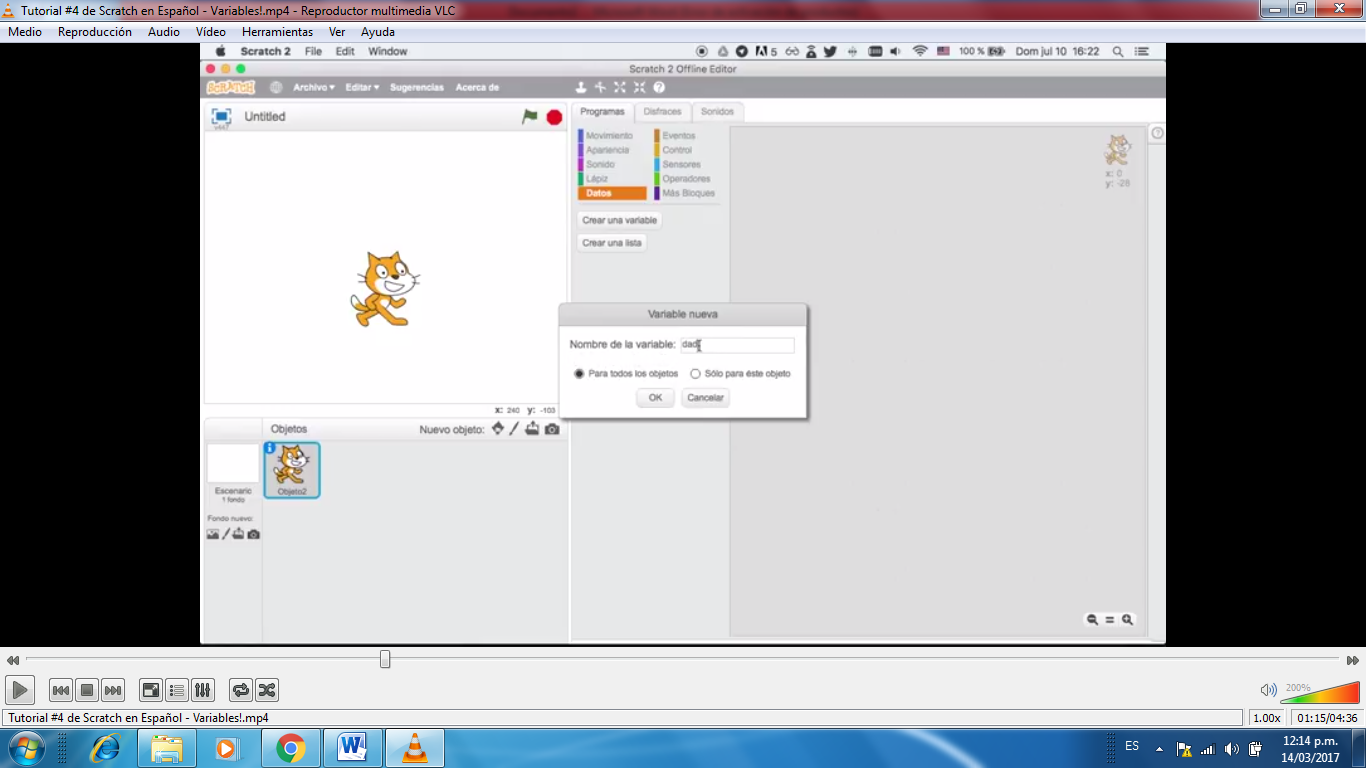Toggle the shuffle playback mode in VLC

(x=267, y=689)
